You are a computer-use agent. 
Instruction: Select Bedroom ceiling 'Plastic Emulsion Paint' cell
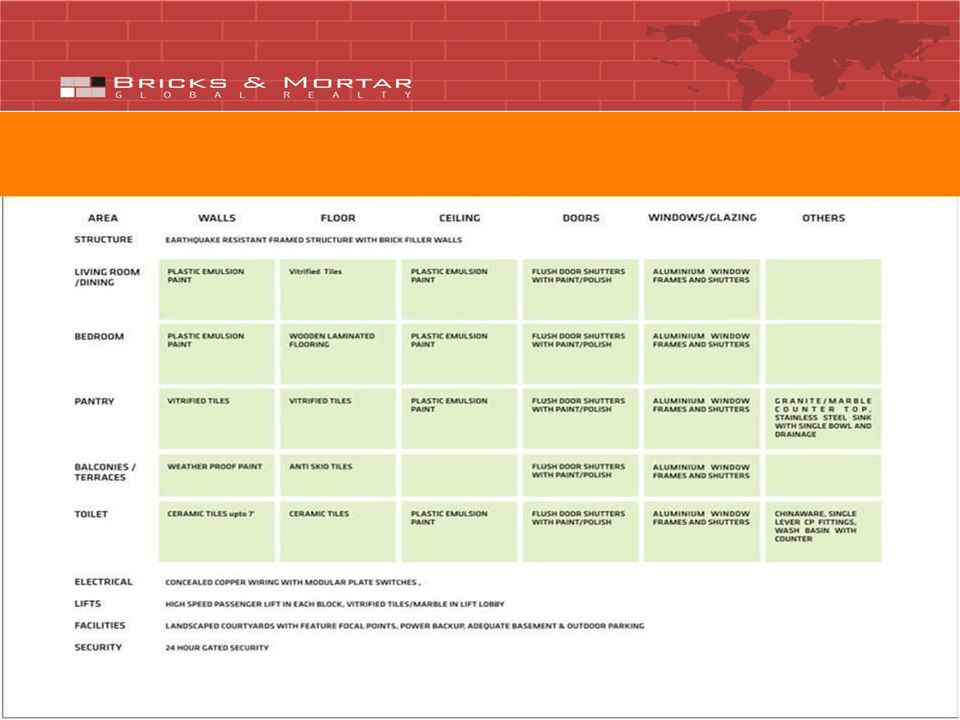(x=459, y=354)
